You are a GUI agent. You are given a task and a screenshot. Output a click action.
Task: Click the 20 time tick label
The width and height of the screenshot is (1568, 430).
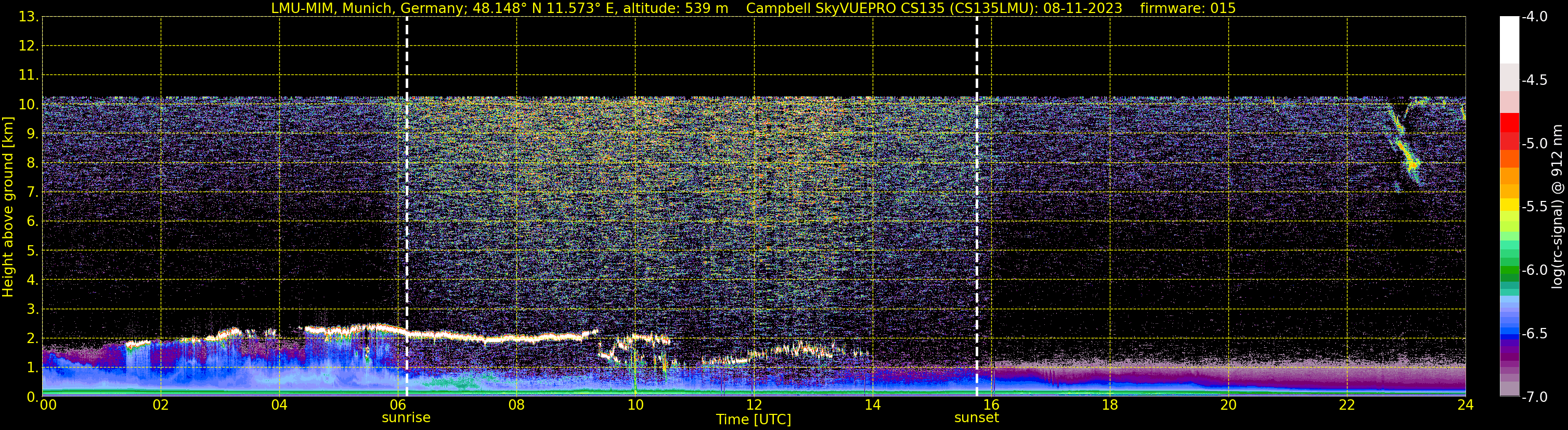[1229, 405]
